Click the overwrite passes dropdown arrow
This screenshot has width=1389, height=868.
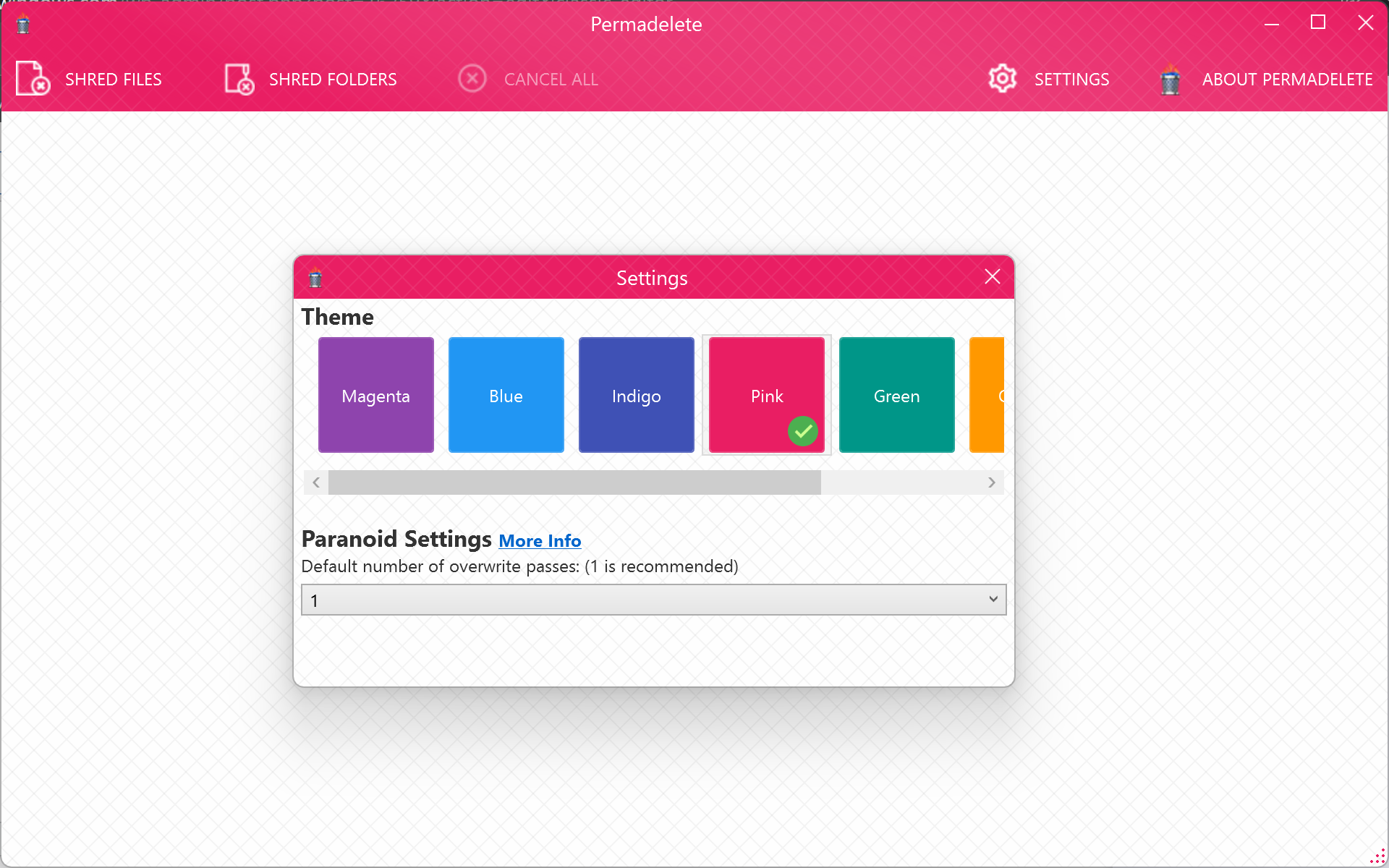pyautogui.click(x=993, y=599)
